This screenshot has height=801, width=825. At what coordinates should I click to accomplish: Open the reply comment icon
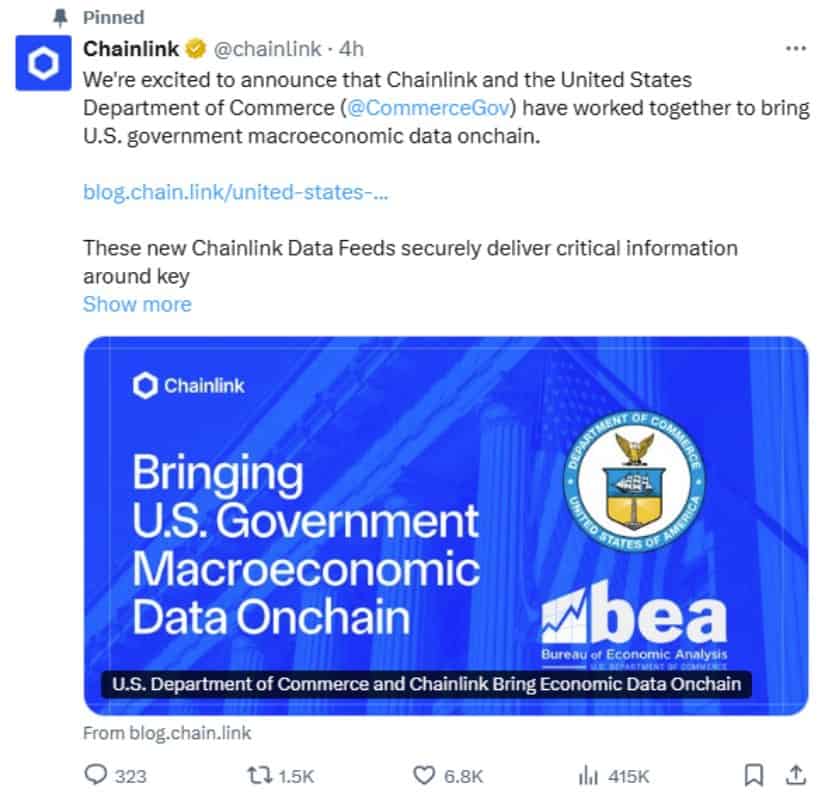point(95,775)
